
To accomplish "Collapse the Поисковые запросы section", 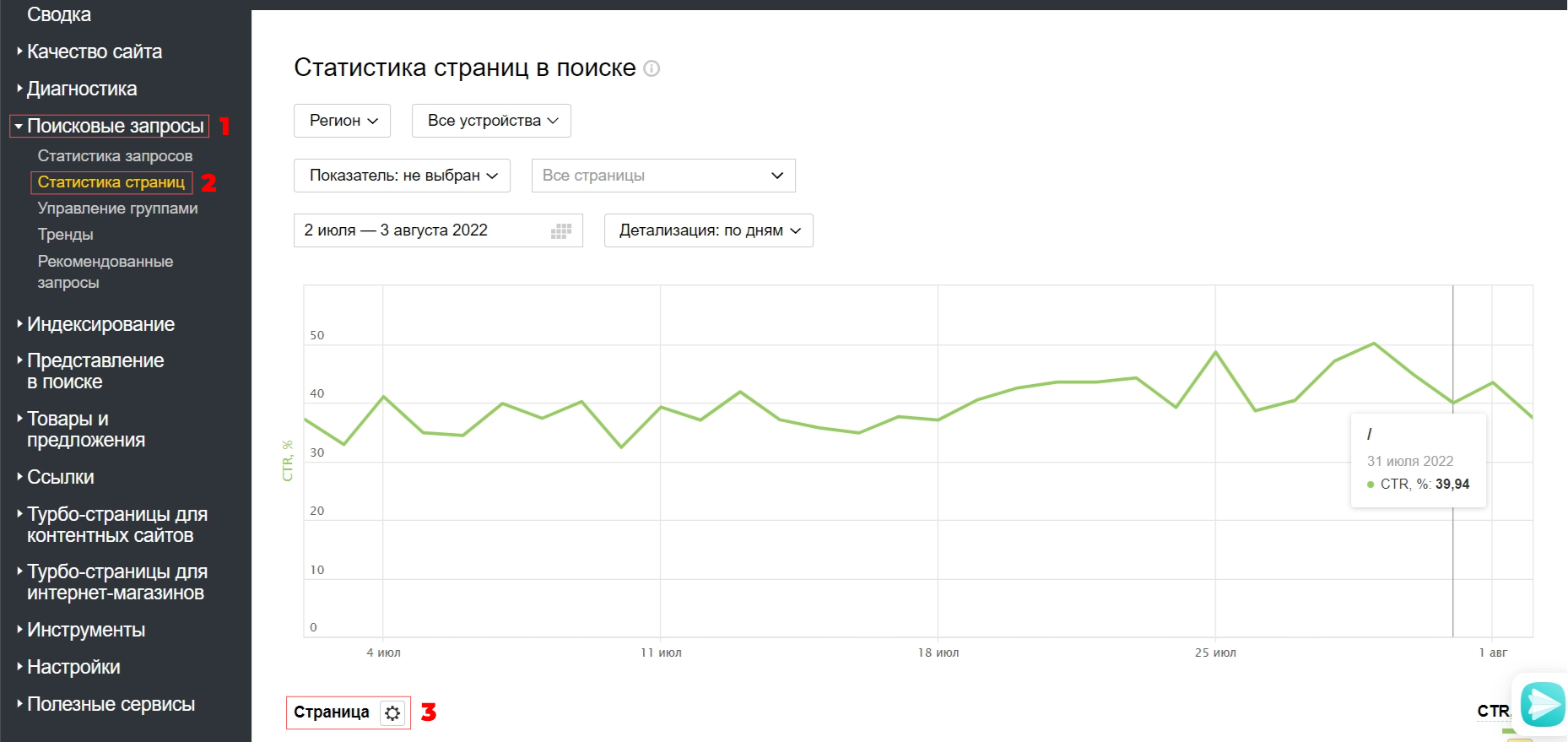I will 110,126.
